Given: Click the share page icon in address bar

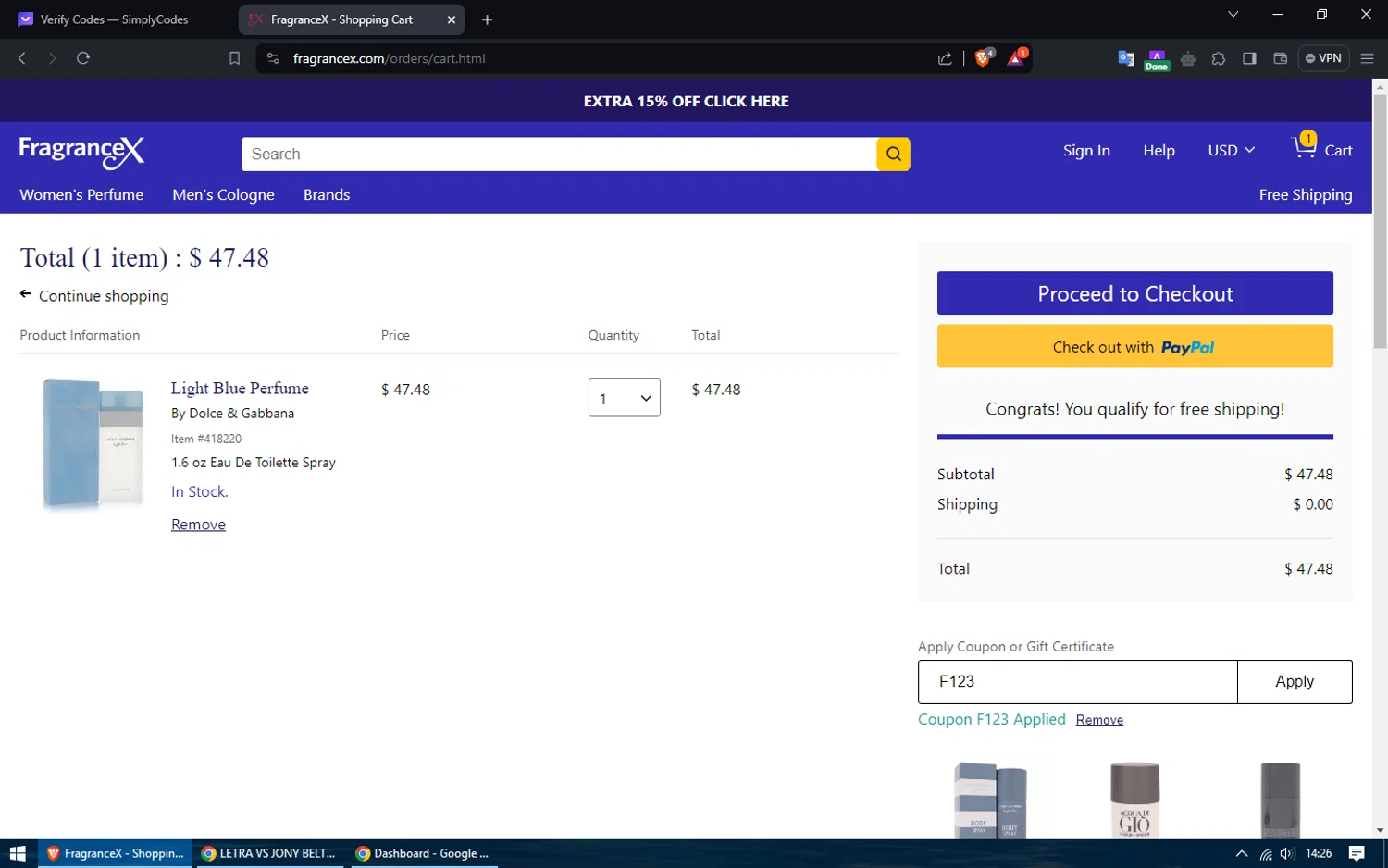Looking at the screenshot, I should (945, 58).
